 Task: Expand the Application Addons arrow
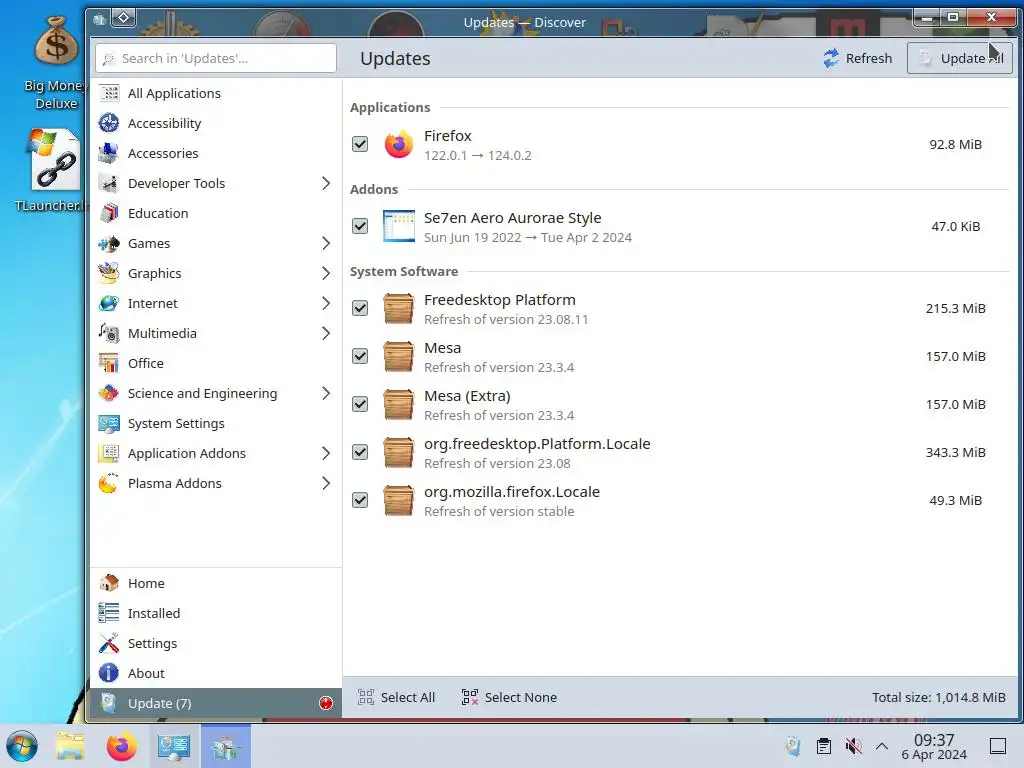click(x=326, y=453)
